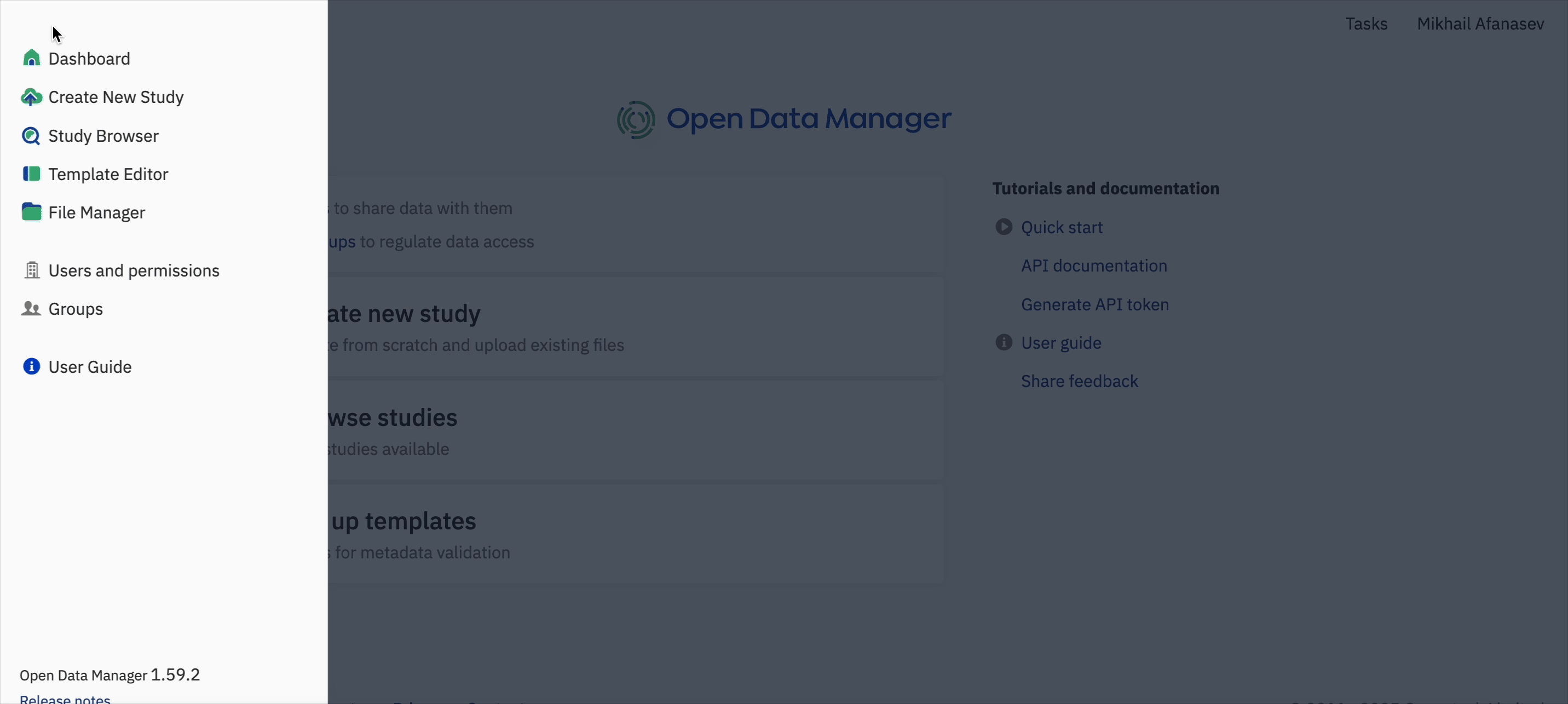Click the Users and permissions building icon
This screenshot has height=704, width=1568.
point(32,270)
